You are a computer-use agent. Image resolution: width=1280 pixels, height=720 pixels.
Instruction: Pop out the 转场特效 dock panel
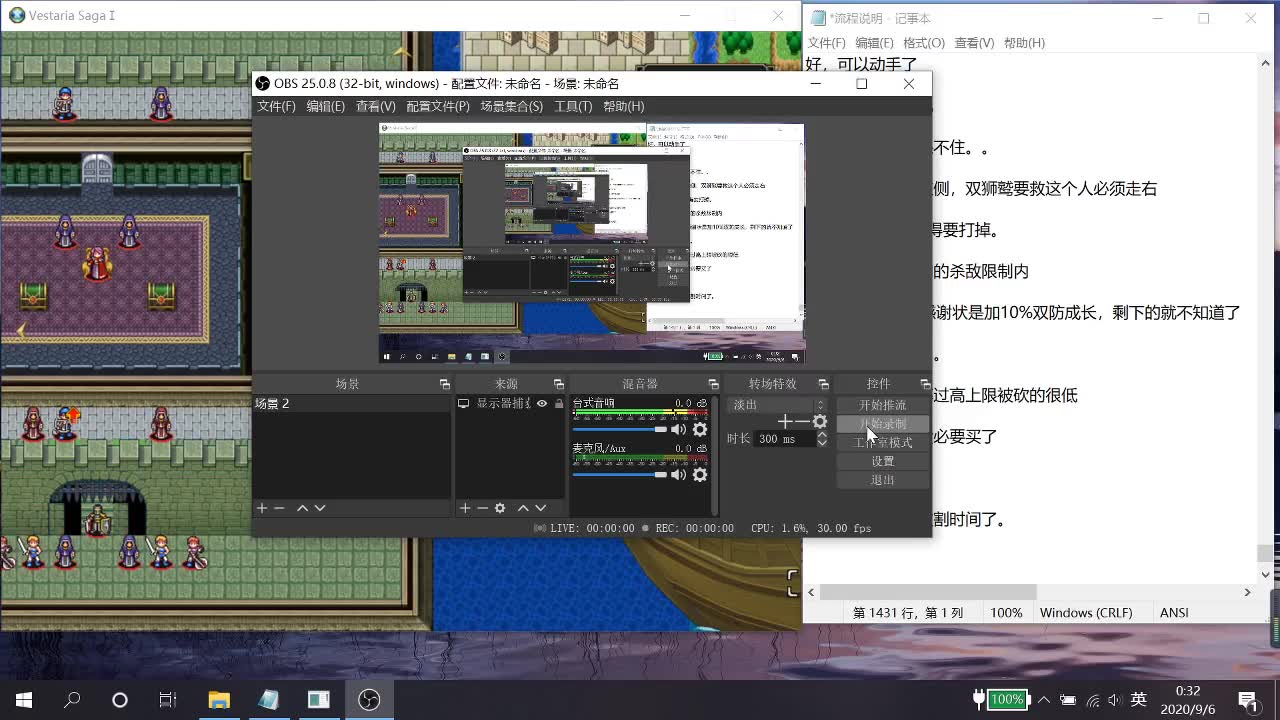coord(823,384)
